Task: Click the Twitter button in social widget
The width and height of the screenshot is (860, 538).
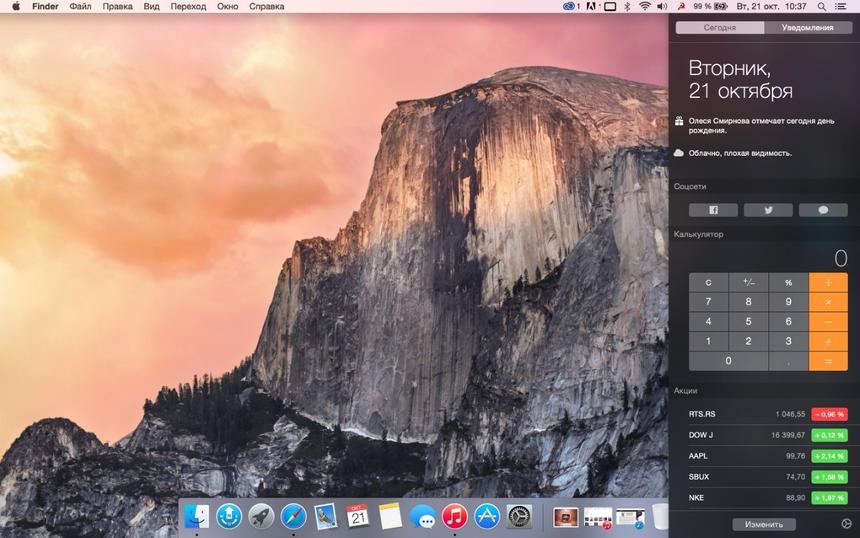Action: coord(768,210)
